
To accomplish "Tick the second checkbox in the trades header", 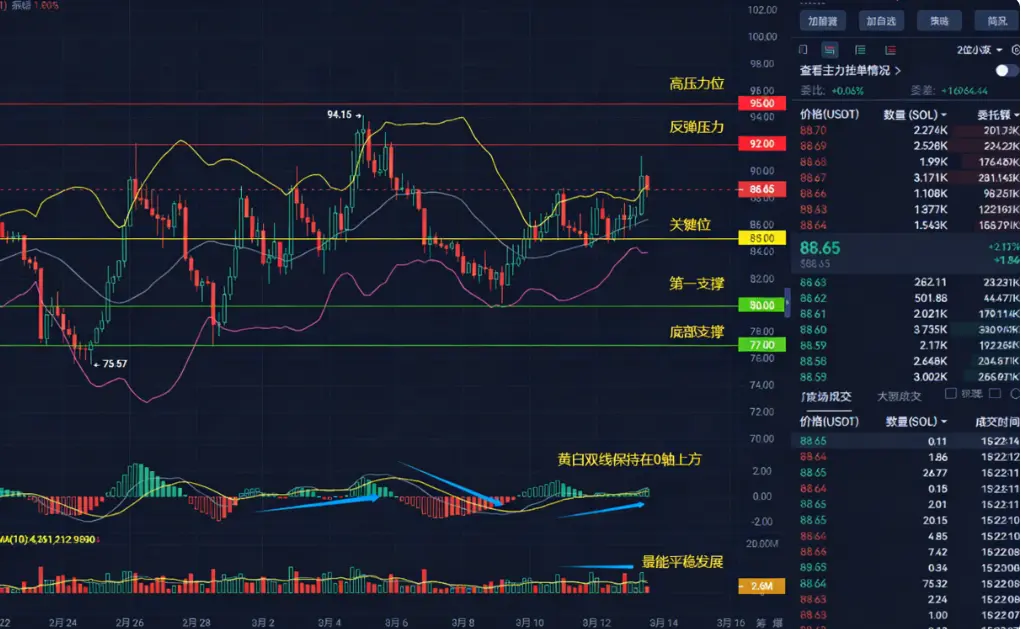I will tap(994, 393).
